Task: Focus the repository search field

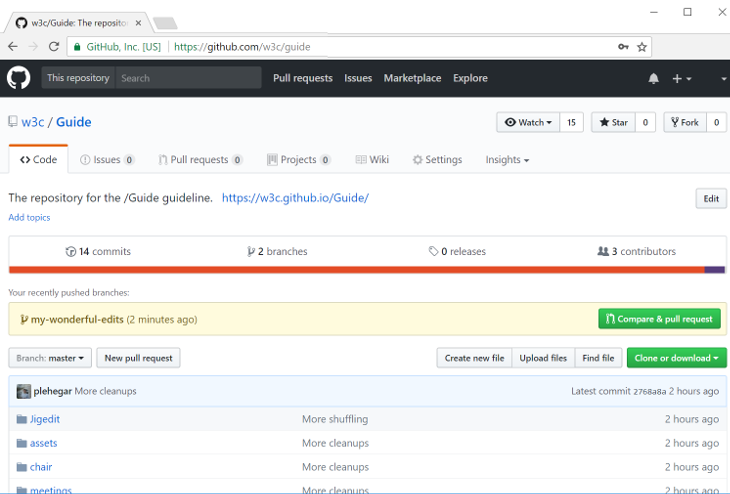Action: coord(187,78)
